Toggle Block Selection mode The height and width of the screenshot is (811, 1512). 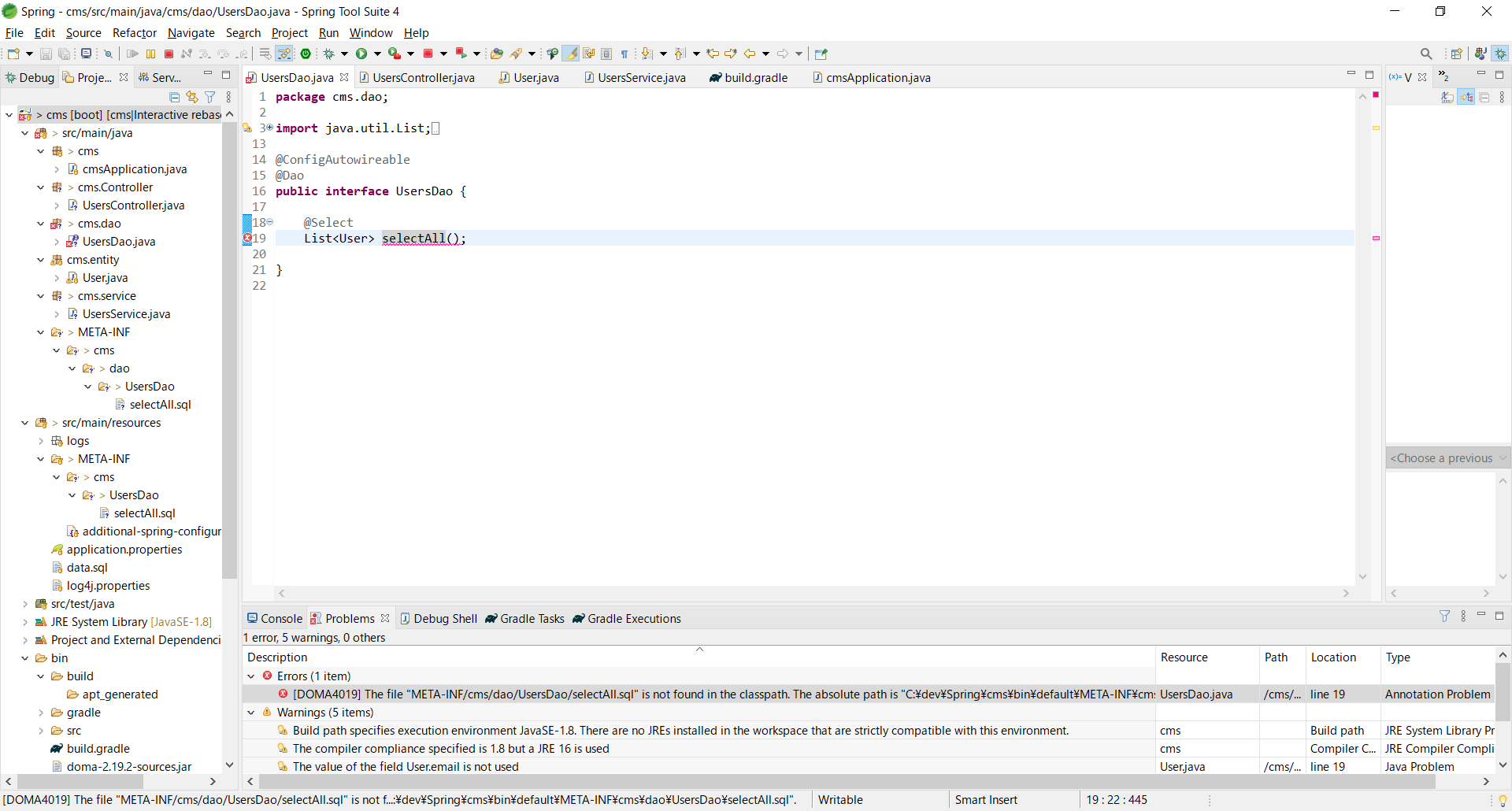click(606, 54)
